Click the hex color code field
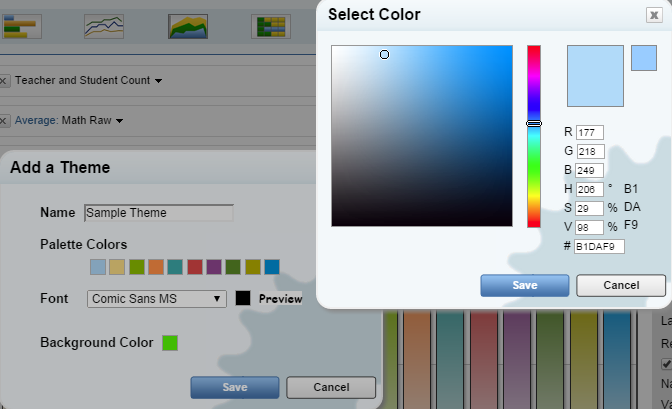 [600, 246]
